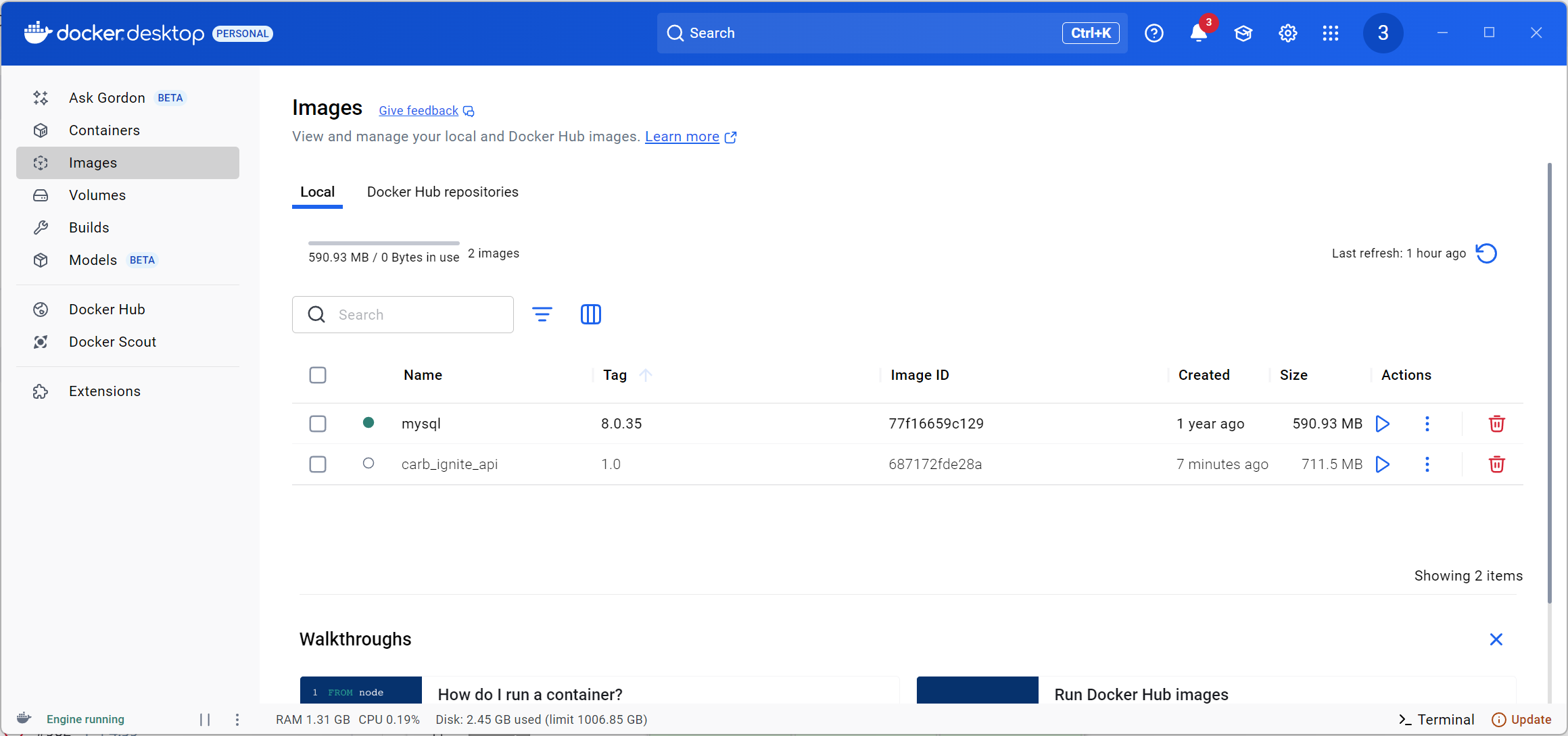Run the mysql image

tap(1383, 424)
